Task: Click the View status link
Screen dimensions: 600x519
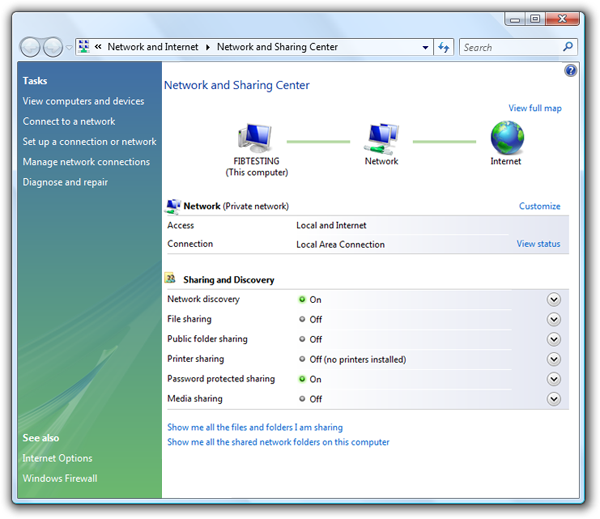Action: pos(538,244)
